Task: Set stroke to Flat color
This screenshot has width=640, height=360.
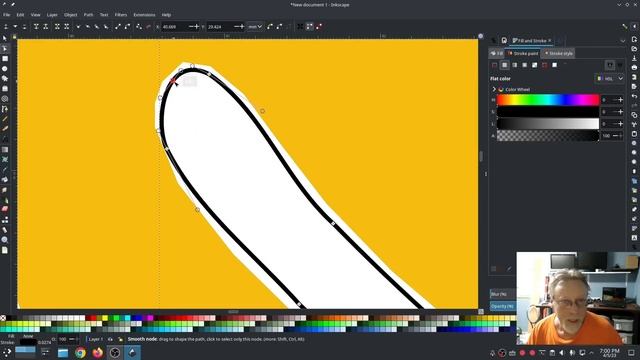Action: (x=504, y=65)
